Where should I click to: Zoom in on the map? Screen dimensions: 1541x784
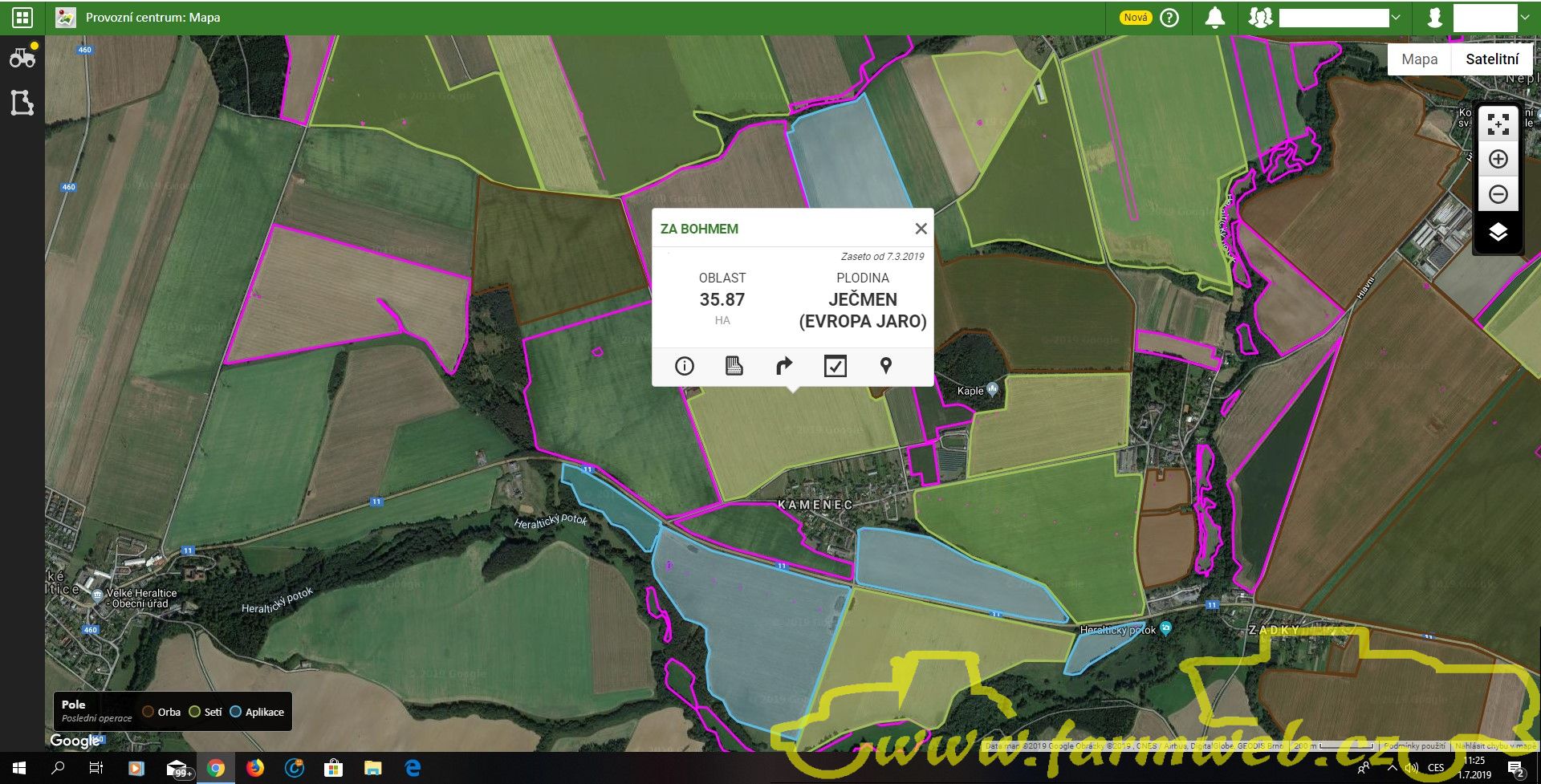click(x=1498, y=159)
